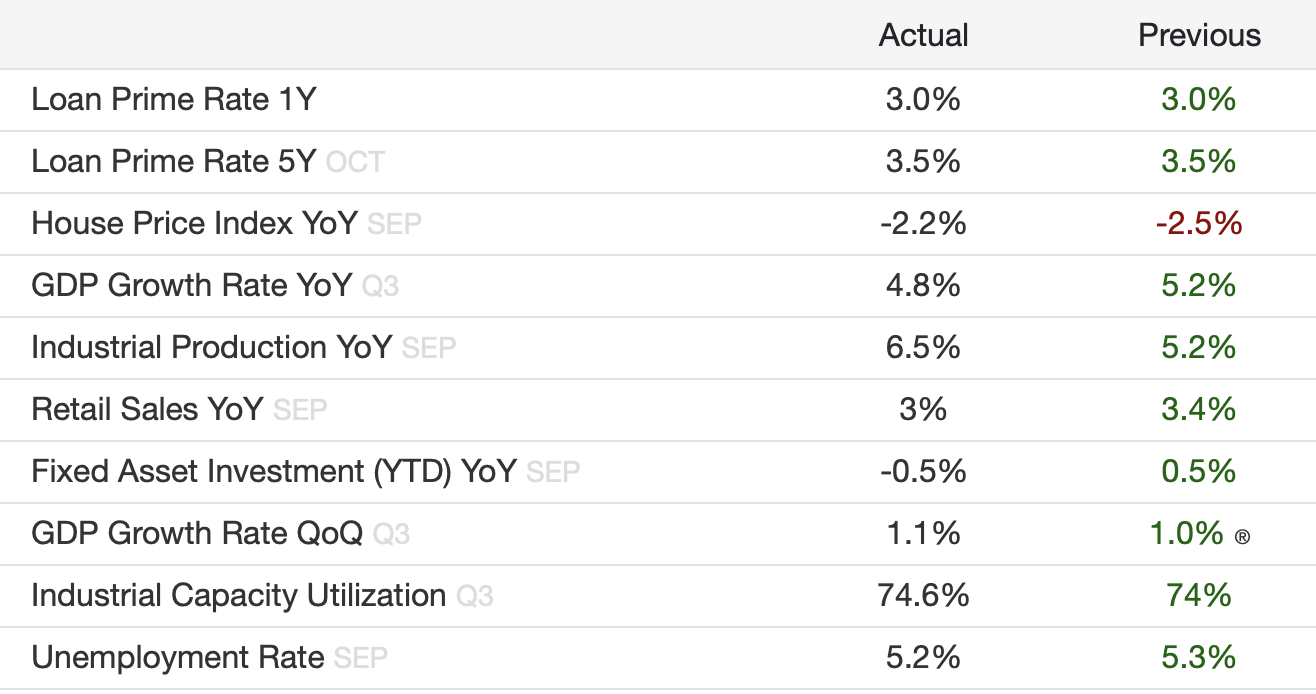The image size is (1316, 694).
Task: Click the 4.8% actual GDP value
Action: tap(923, 285)
